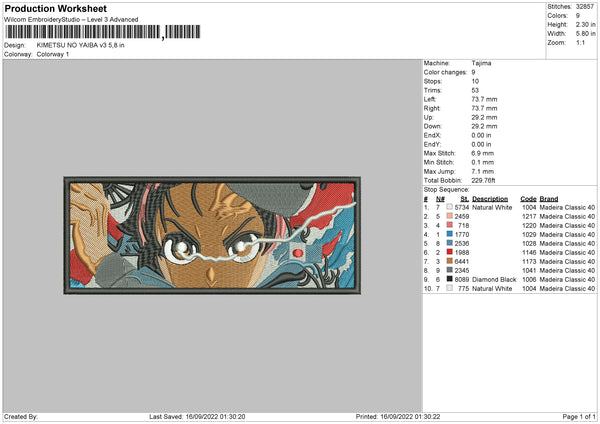600x424 pixels.
Task: Click thread code '1217' in stop 2
Action: (529, 217)
